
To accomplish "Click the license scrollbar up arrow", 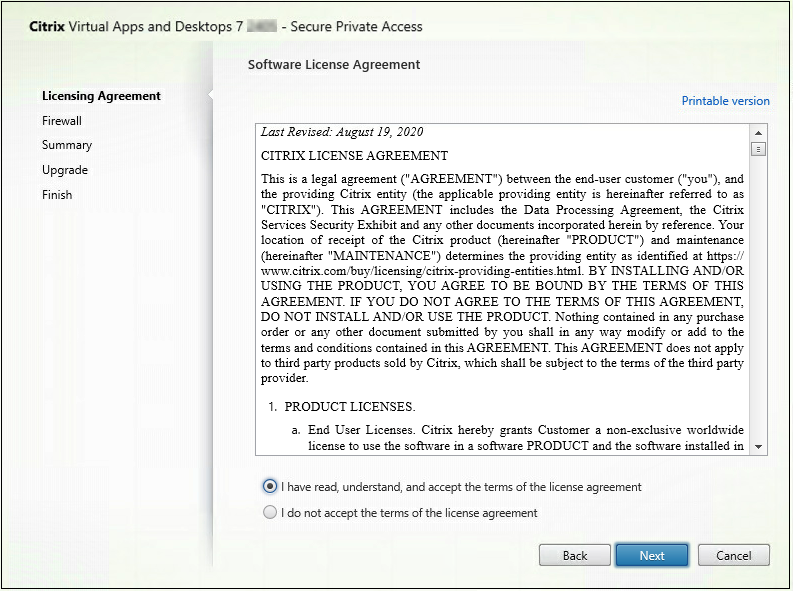I will pyautogui.click(x=758, y=133).
